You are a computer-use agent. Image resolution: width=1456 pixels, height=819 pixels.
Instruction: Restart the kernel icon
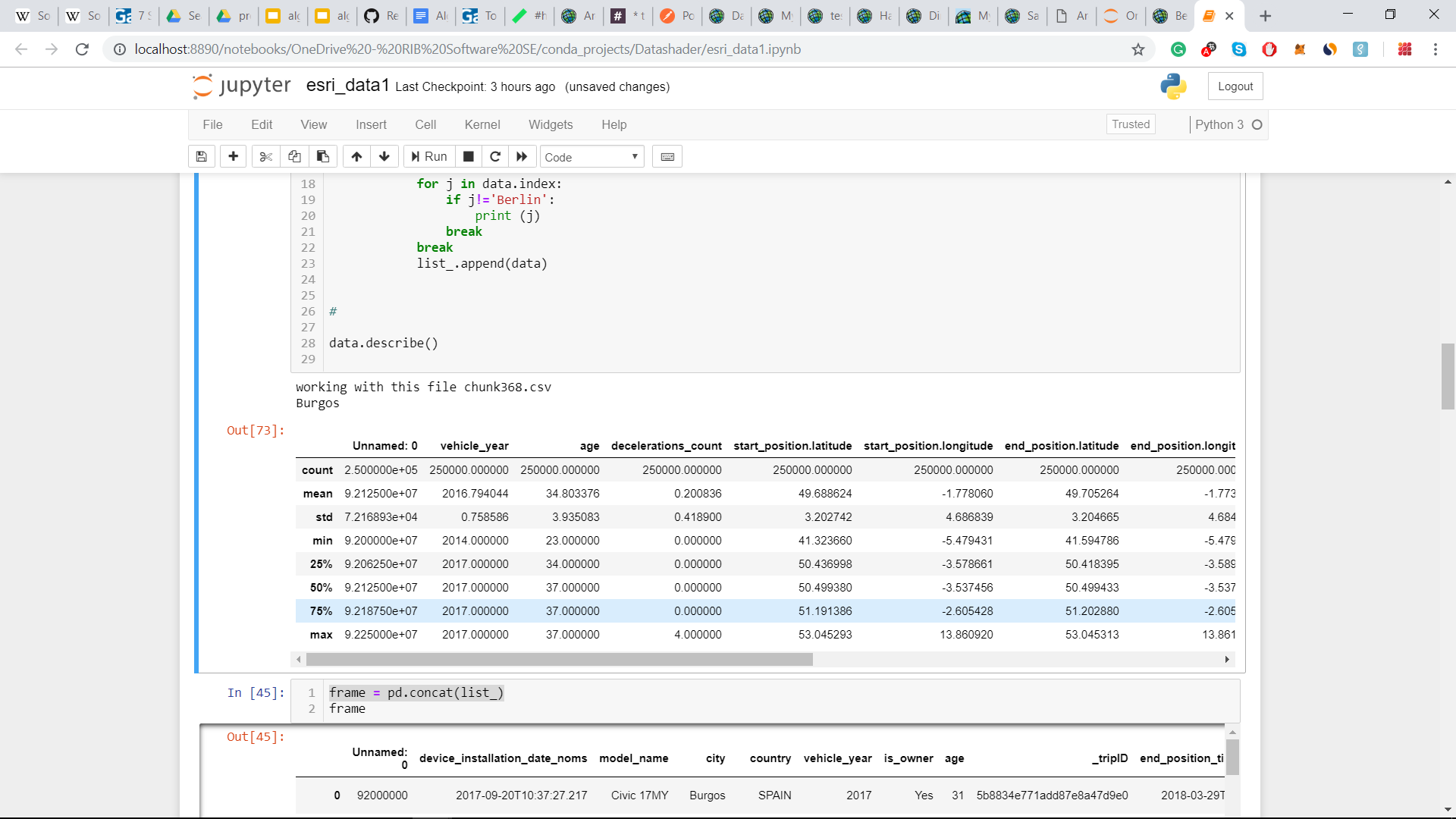coord(495,157)
